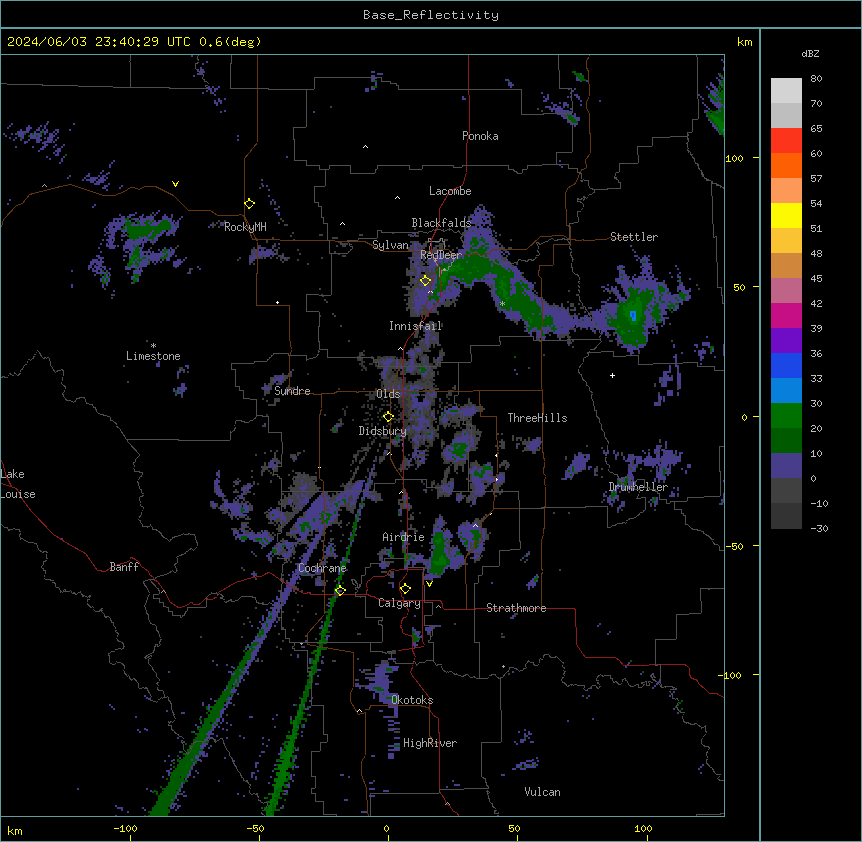Click the Drumheller city label

(638, 487)
